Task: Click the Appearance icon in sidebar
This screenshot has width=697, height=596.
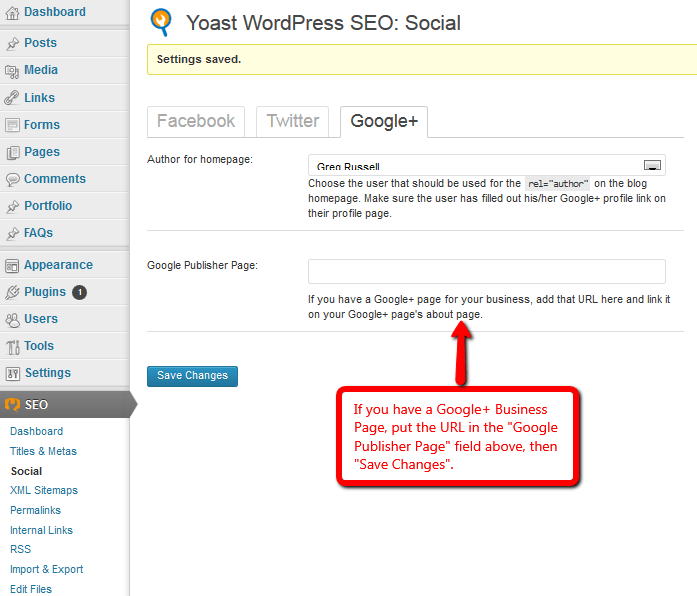Action: tap(12, 266)
